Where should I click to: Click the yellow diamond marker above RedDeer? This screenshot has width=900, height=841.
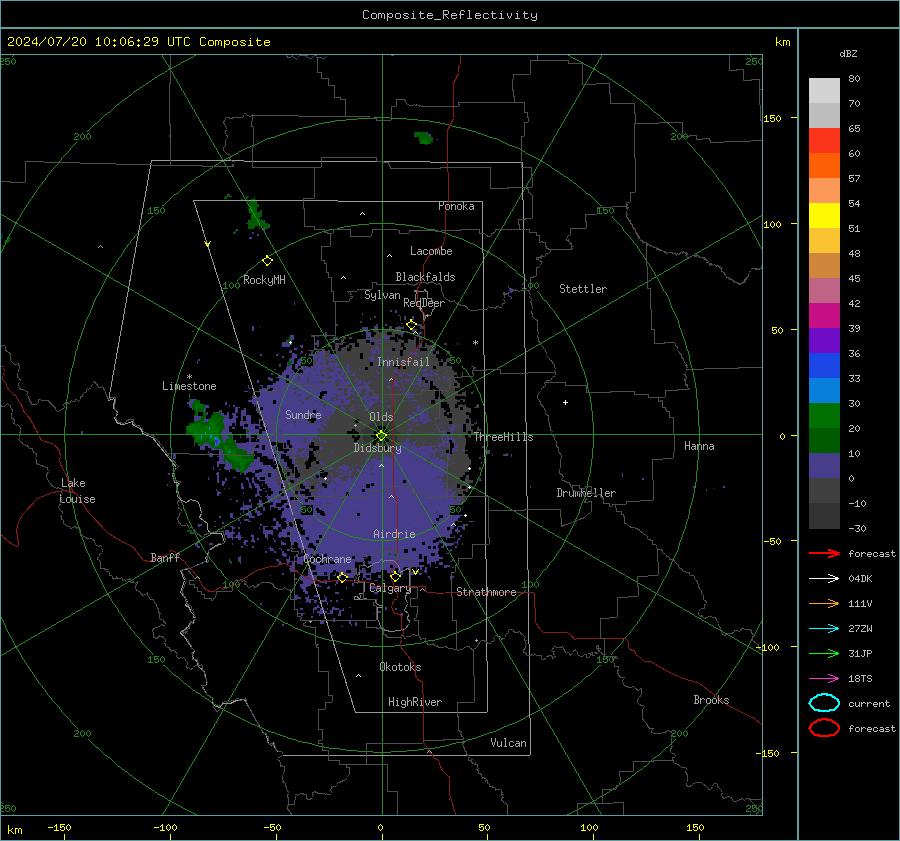412,325
